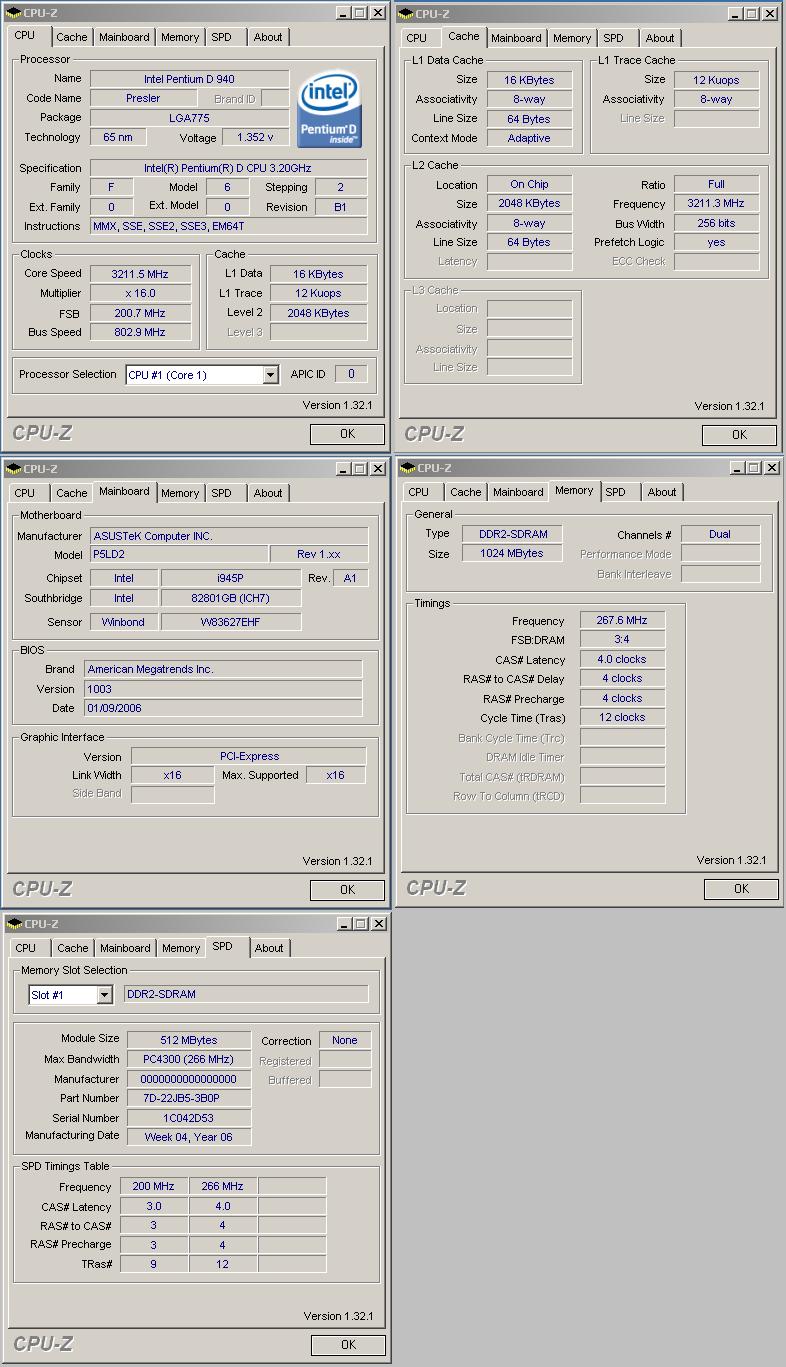
Task: Click the Intel Pentium D logo badge
Action: 331,110
